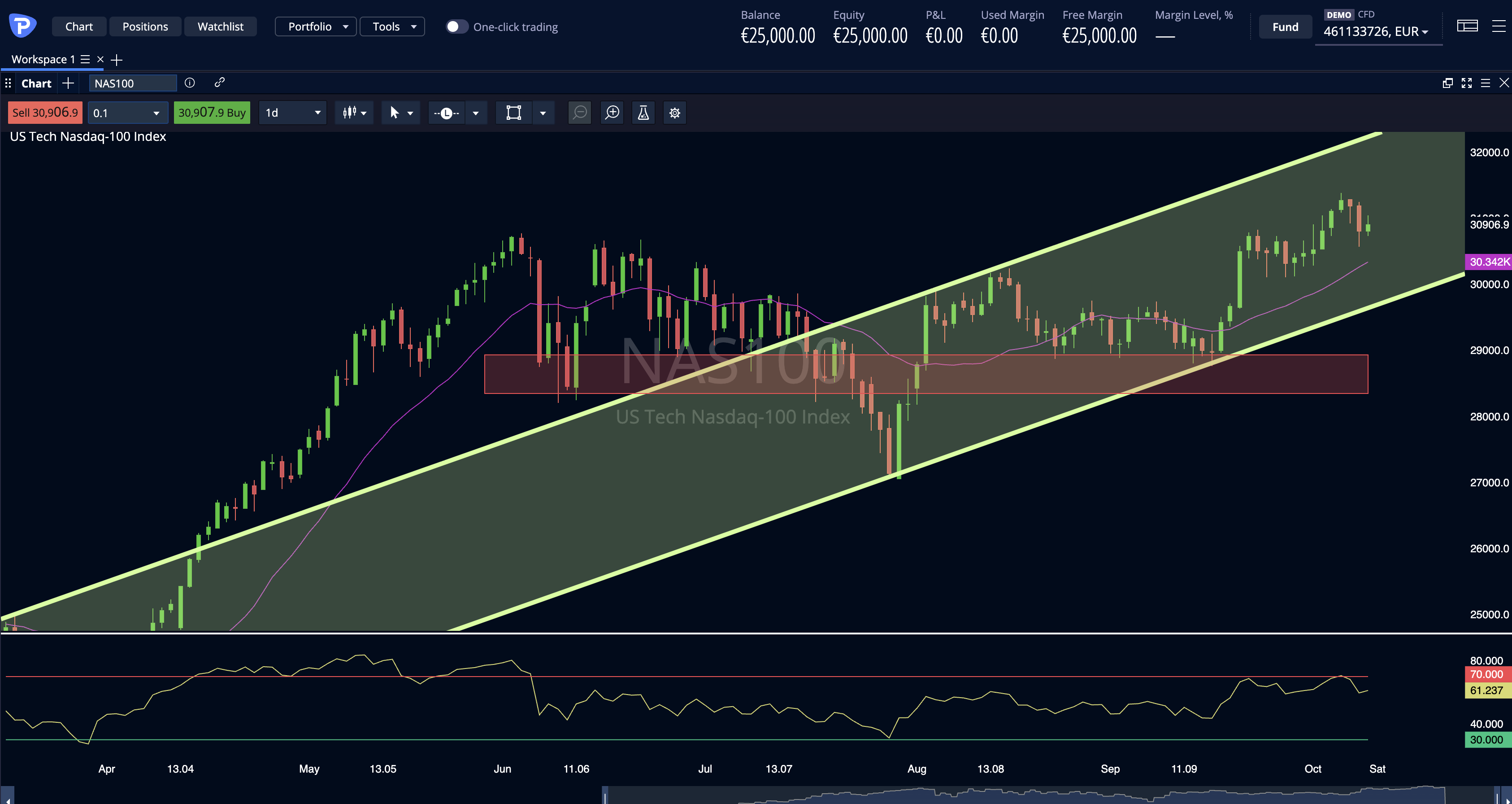This screenshot has height=804, width=1512.
Task: Expand the Portfolio dropdown
Action: pos(316,26)
